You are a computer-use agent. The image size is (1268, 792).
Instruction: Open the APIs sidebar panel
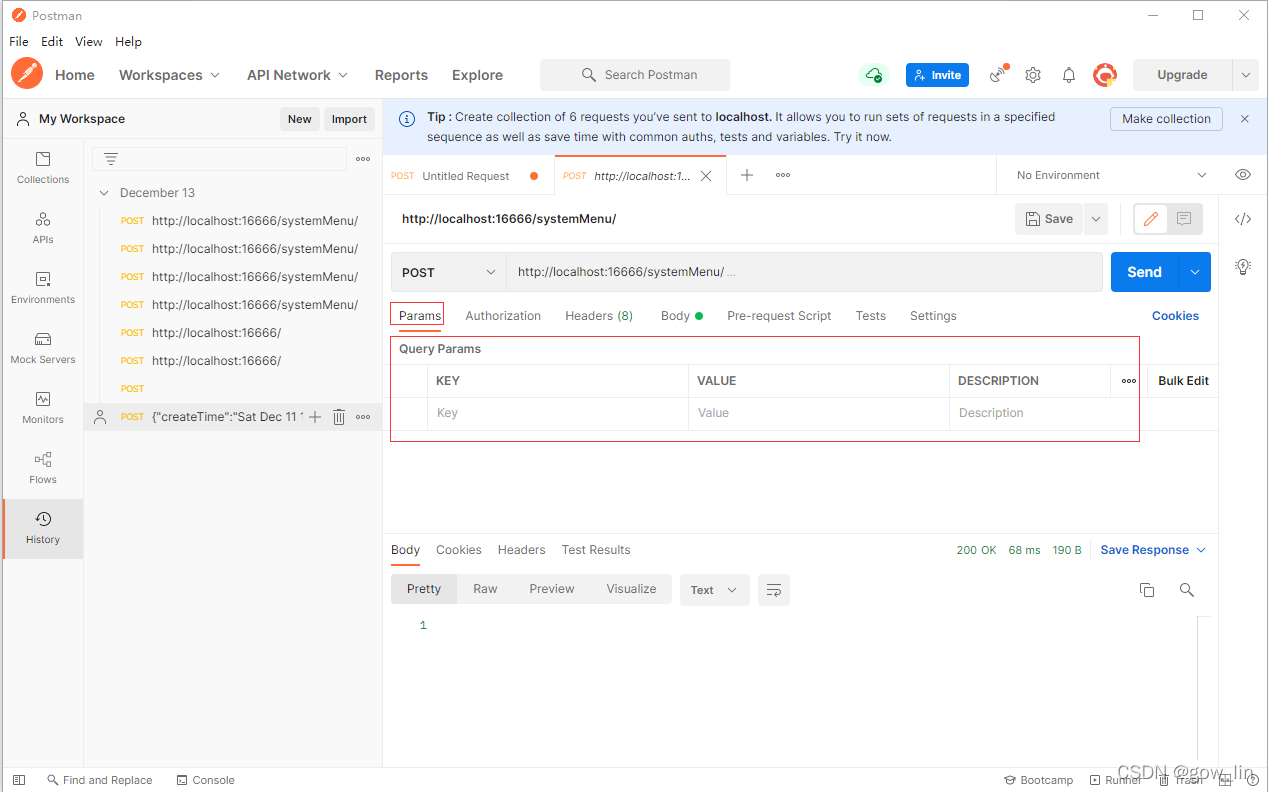(x=43, y=228)
